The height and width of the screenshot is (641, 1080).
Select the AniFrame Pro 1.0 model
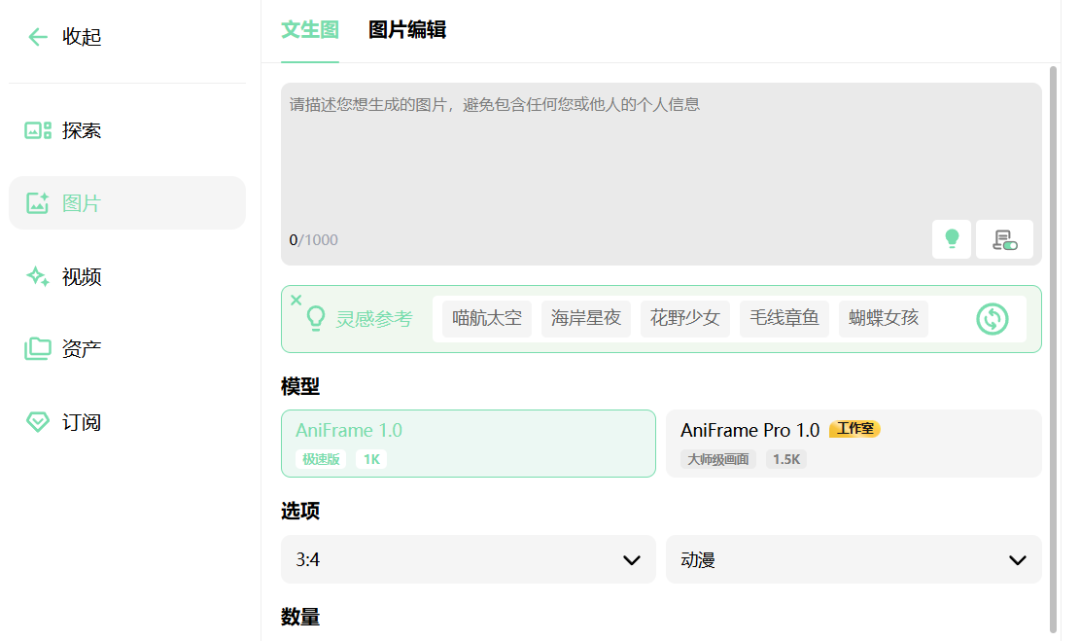click(x=853, y=443)
